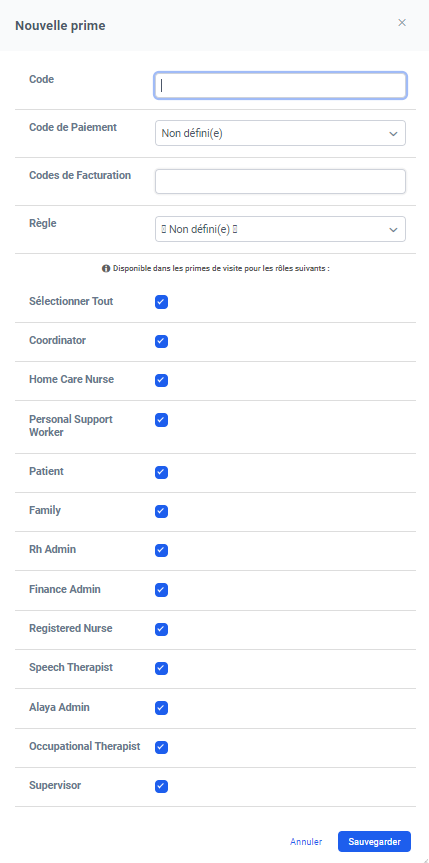429x863 pixels.
Task: Click the Annuler link
Action: point(306,842)
